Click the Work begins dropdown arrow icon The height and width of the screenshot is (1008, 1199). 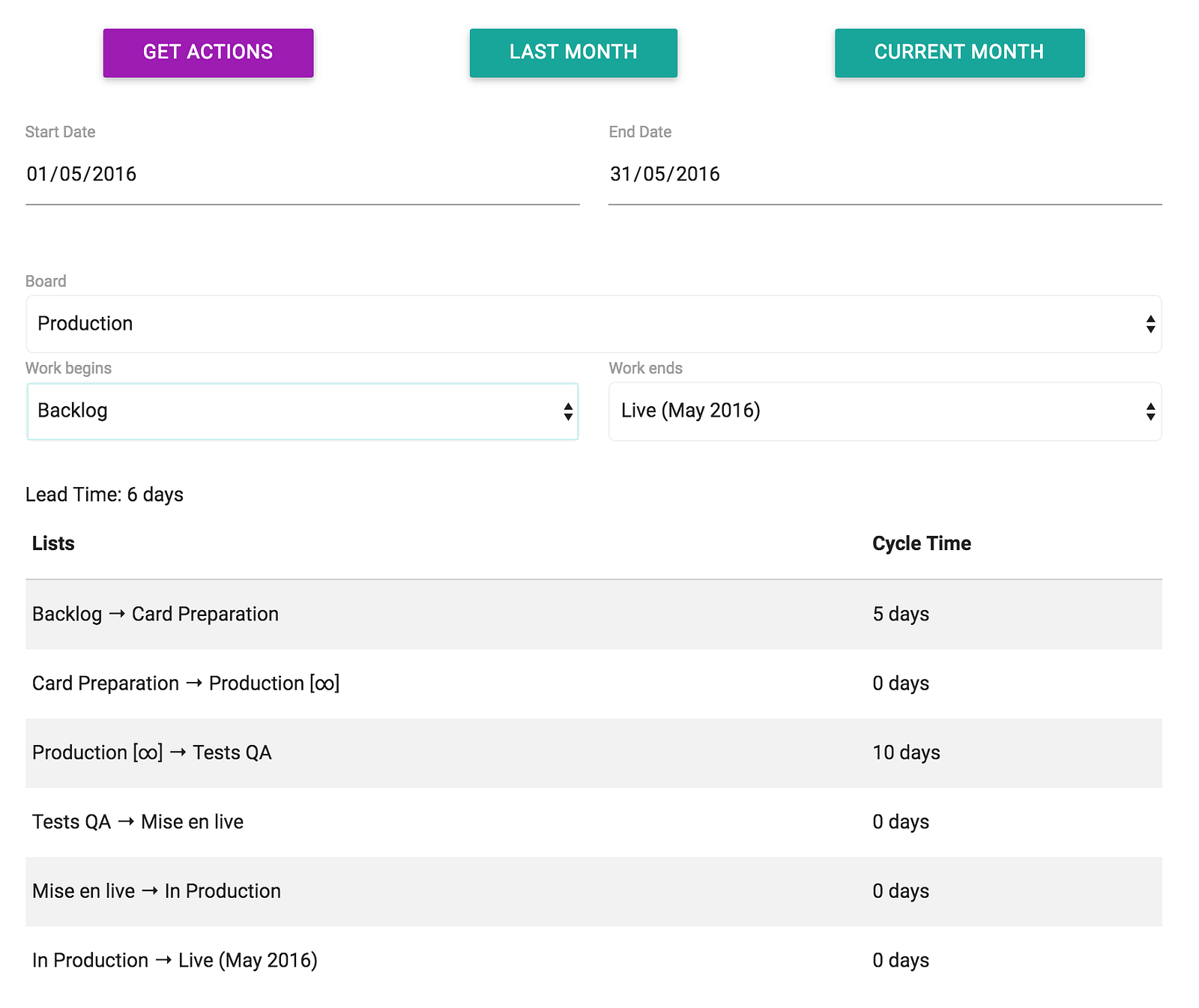(x=568, y=411)
